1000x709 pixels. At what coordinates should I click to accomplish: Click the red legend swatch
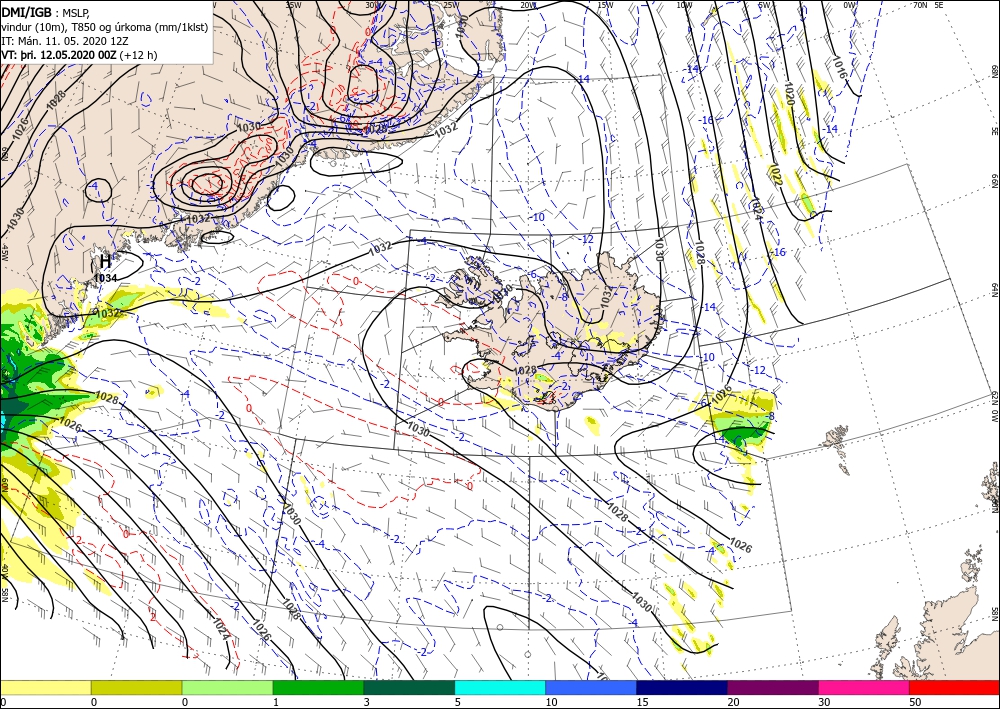tap(954, 687)
